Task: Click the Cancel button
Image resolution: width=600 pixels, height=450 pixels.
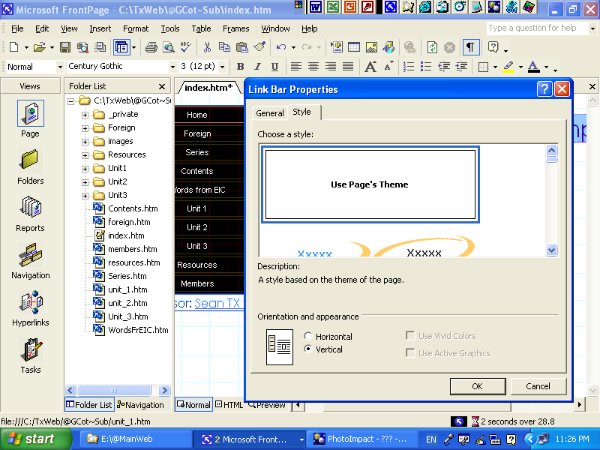Action: coord(538,386)
